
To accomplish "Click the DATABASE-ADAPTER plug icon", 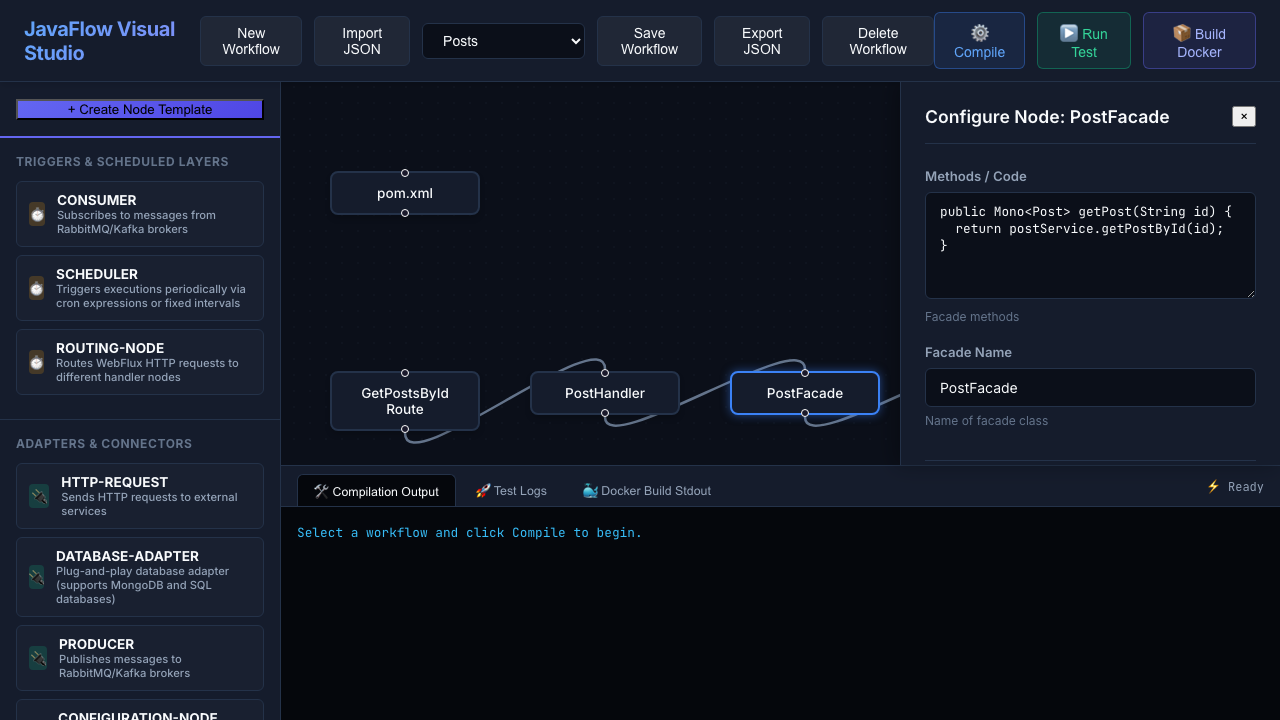I will tap(36, 577).
